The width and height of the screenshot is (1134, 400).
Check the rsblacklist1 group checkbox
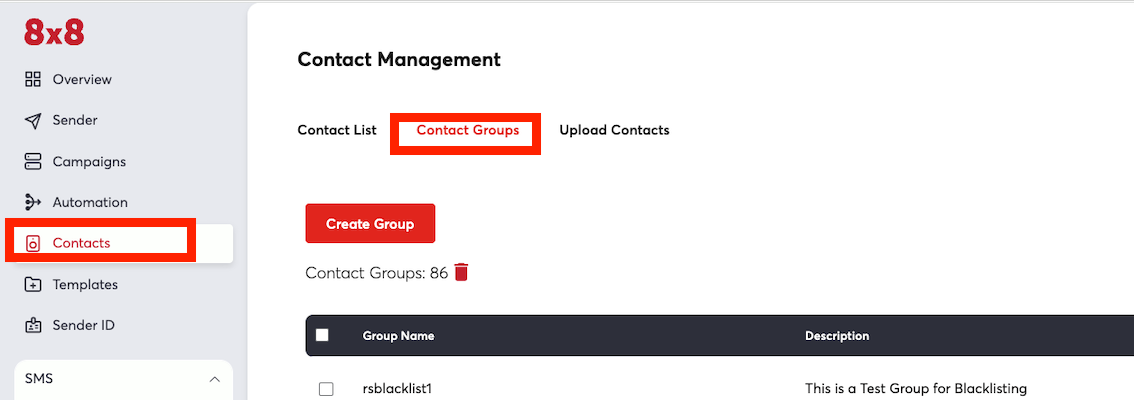(326, 389)
